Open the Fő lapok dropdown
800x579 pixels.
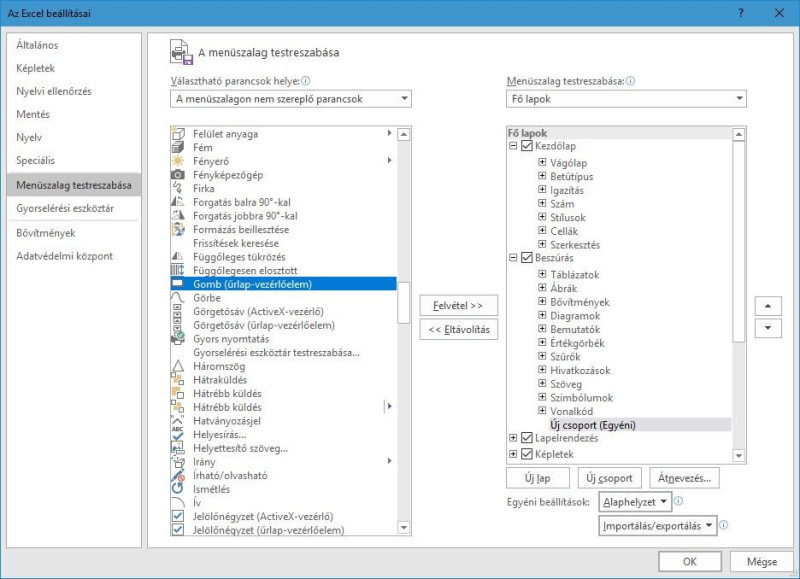point(626,99)
